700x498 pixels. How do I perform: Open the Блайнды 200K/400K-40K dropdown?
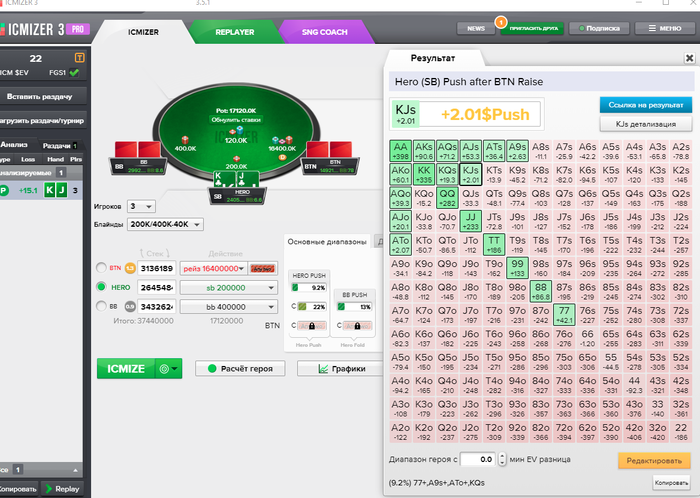click(x=165, y=224)
